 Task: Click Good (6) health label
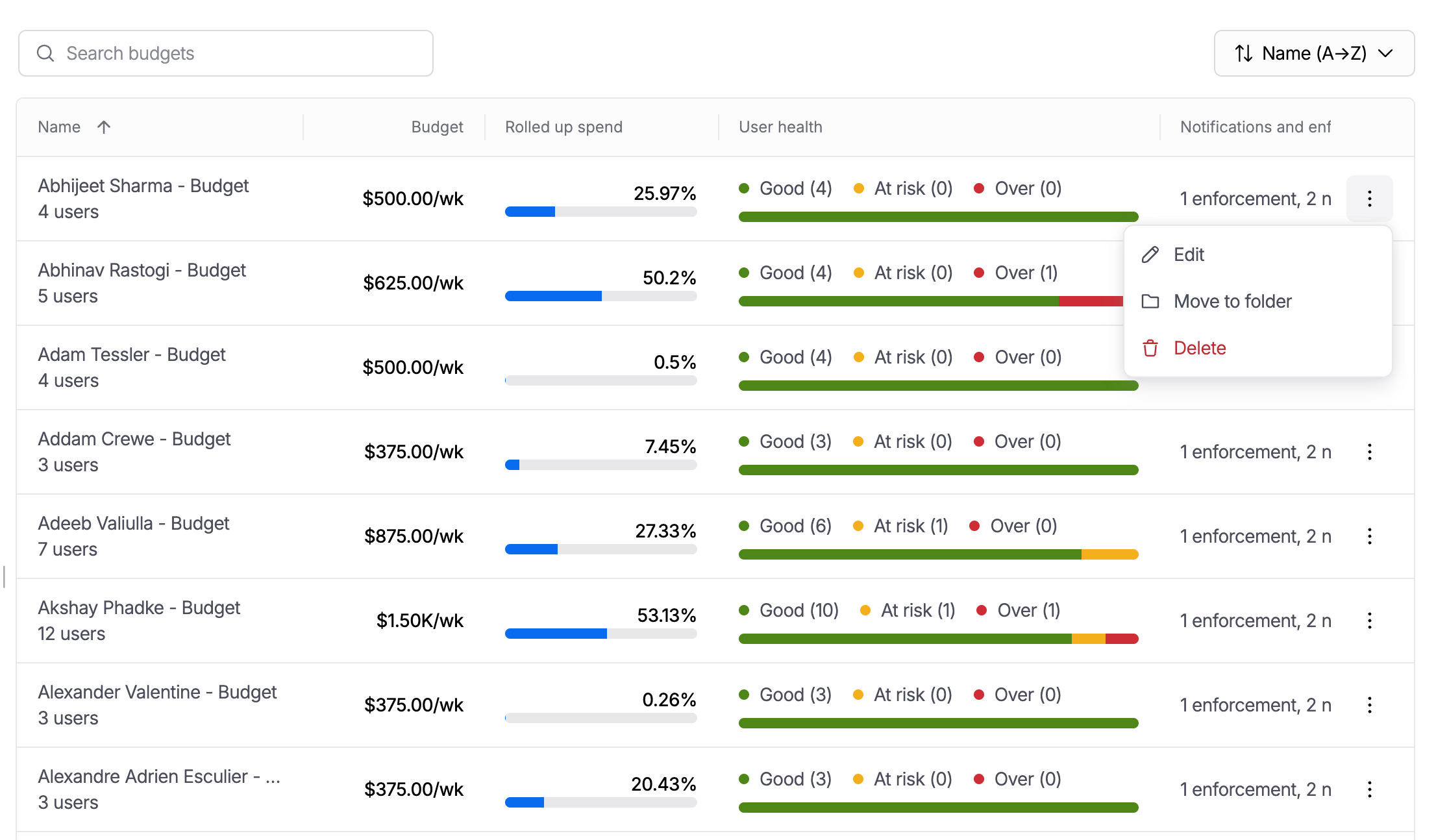click(795, 526)
